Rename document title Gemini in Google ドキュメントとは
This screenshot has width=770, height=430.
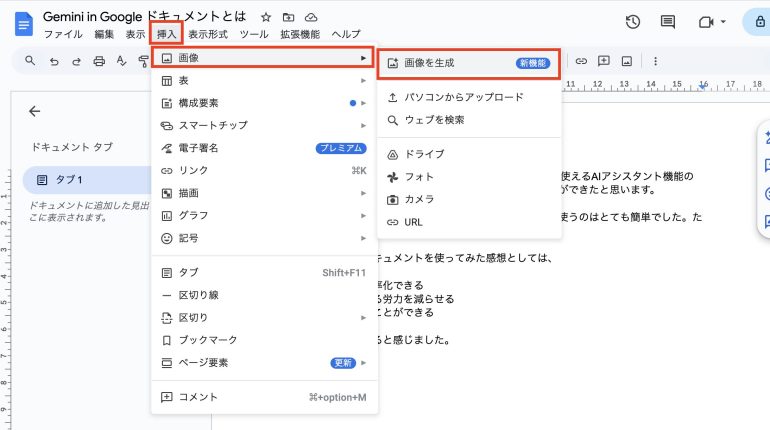click(x=144, y=17)
